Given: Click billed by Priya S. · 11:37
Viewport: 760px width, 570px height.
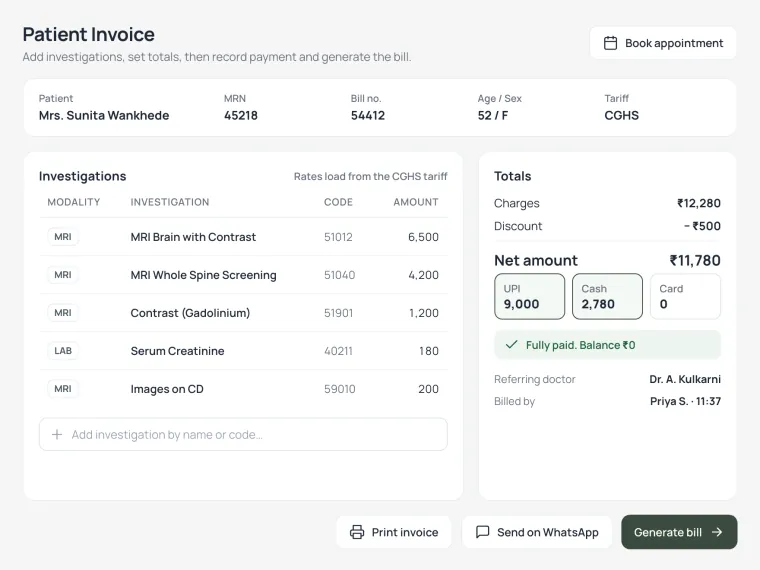Looking at the screenshot, I should point(685,401).
